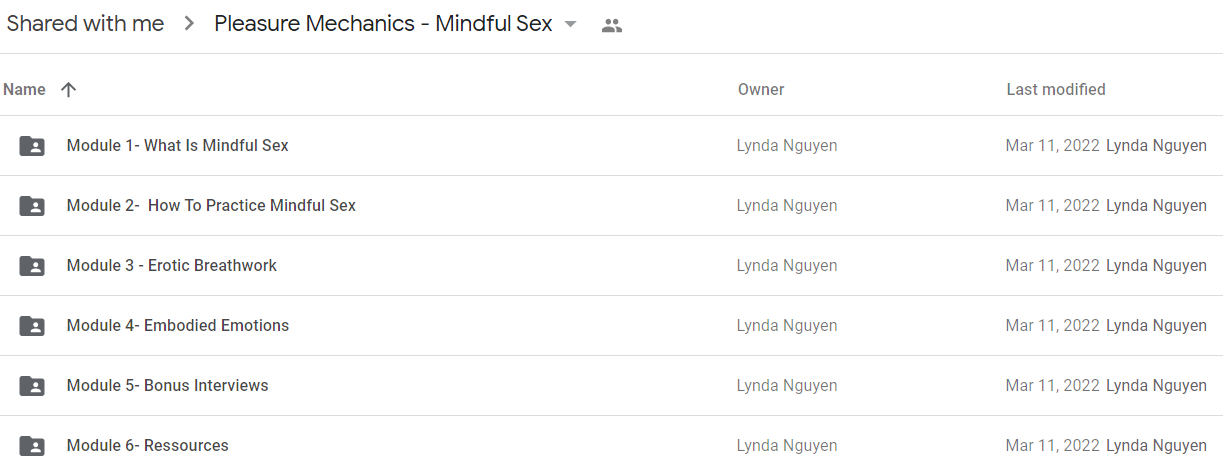Click the shared folder icon for Module 1

(32, 146)
